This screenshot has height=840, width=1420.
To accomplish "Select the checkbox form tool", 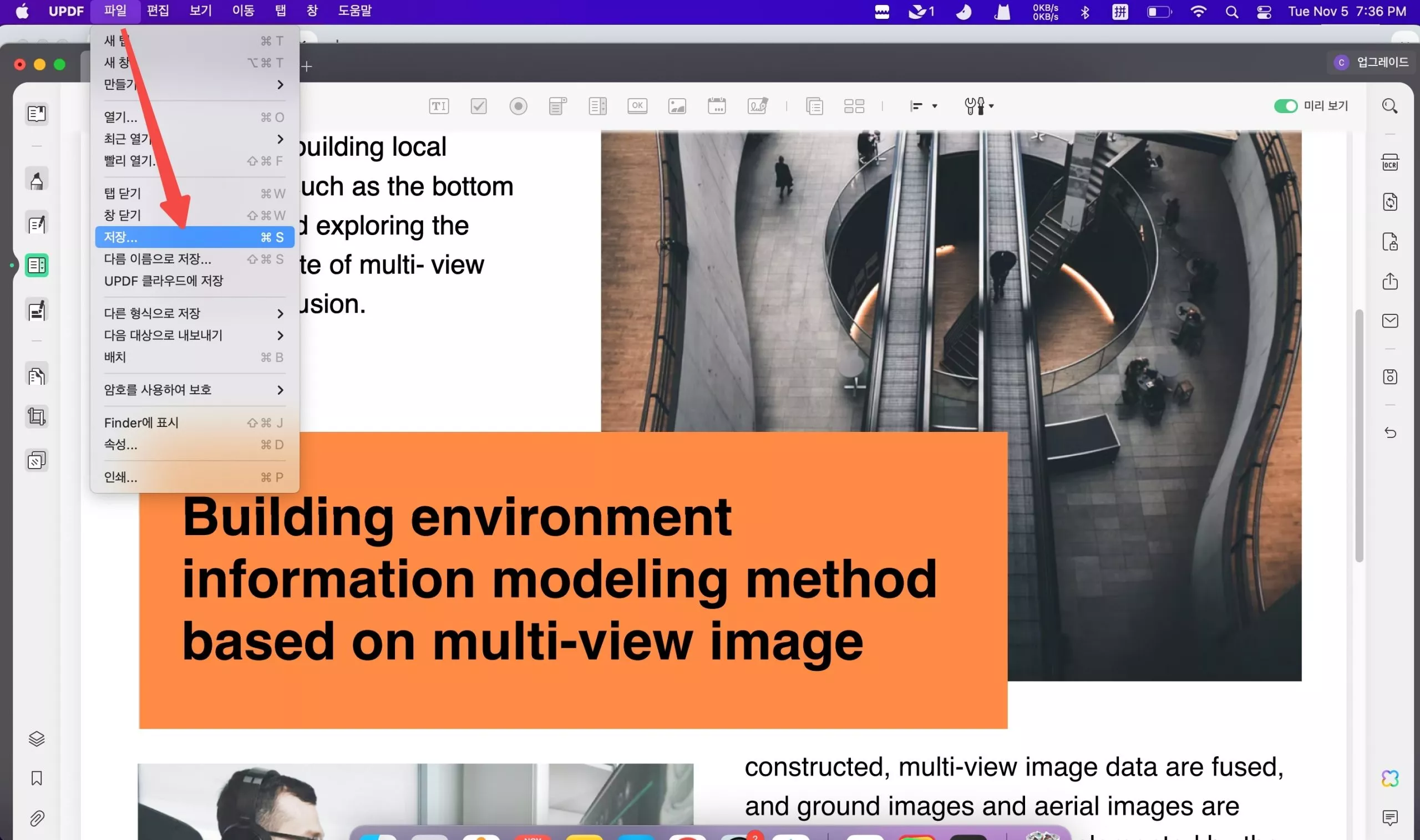I will pos(479,106).
